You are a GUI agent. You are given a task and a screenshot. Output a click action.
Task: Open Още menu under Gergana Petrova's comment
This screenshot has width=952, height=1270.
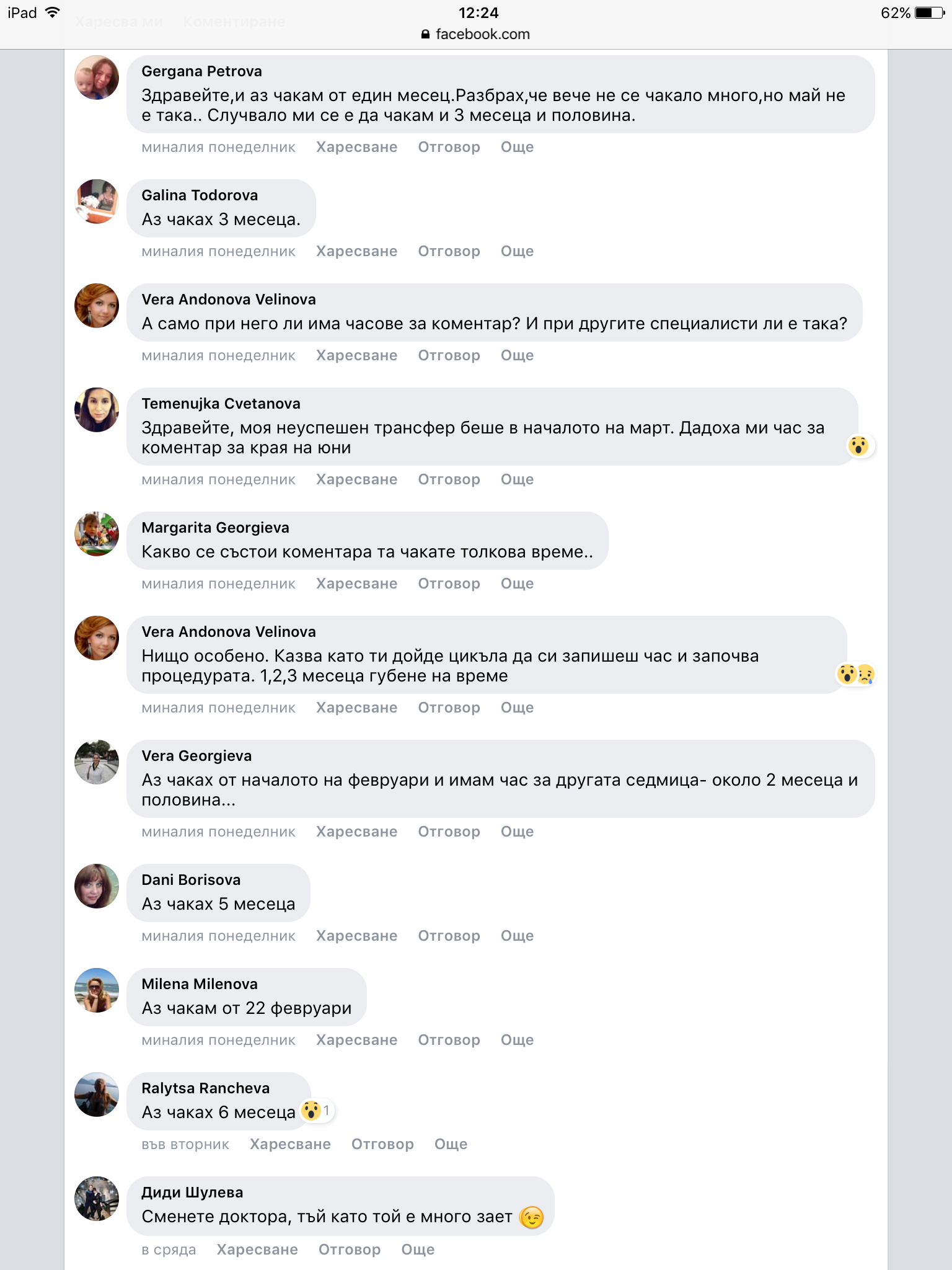(x=517, y=147)
